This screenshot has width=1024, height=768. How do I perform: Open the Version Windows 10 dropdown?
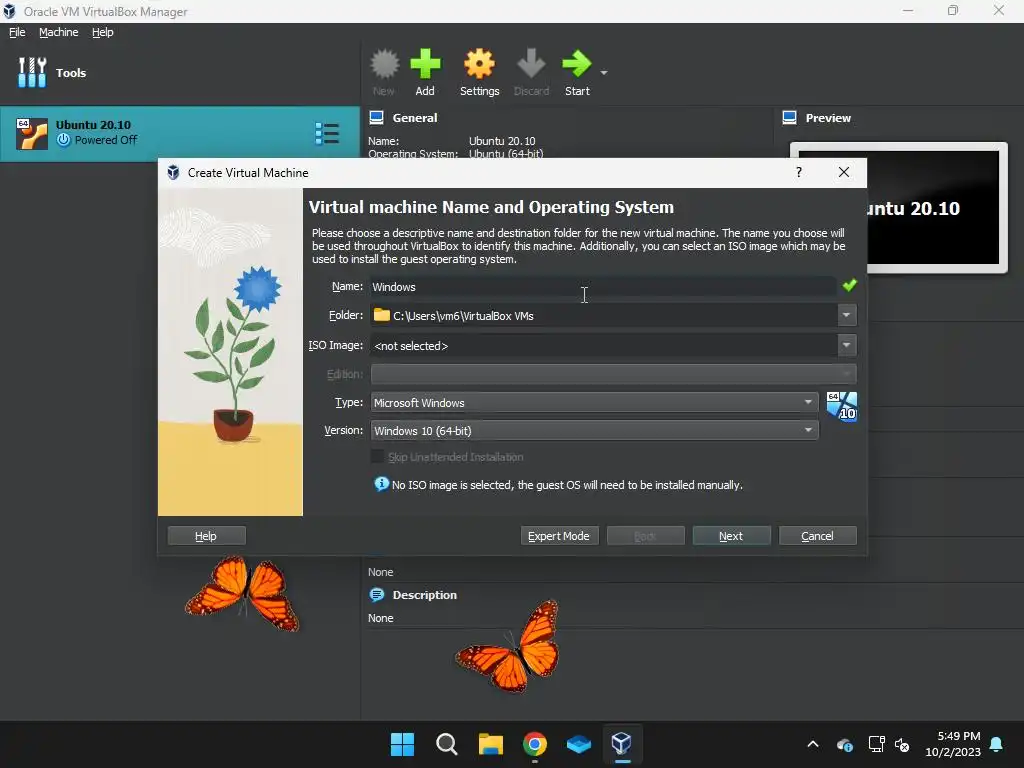[x=594, y=430]
